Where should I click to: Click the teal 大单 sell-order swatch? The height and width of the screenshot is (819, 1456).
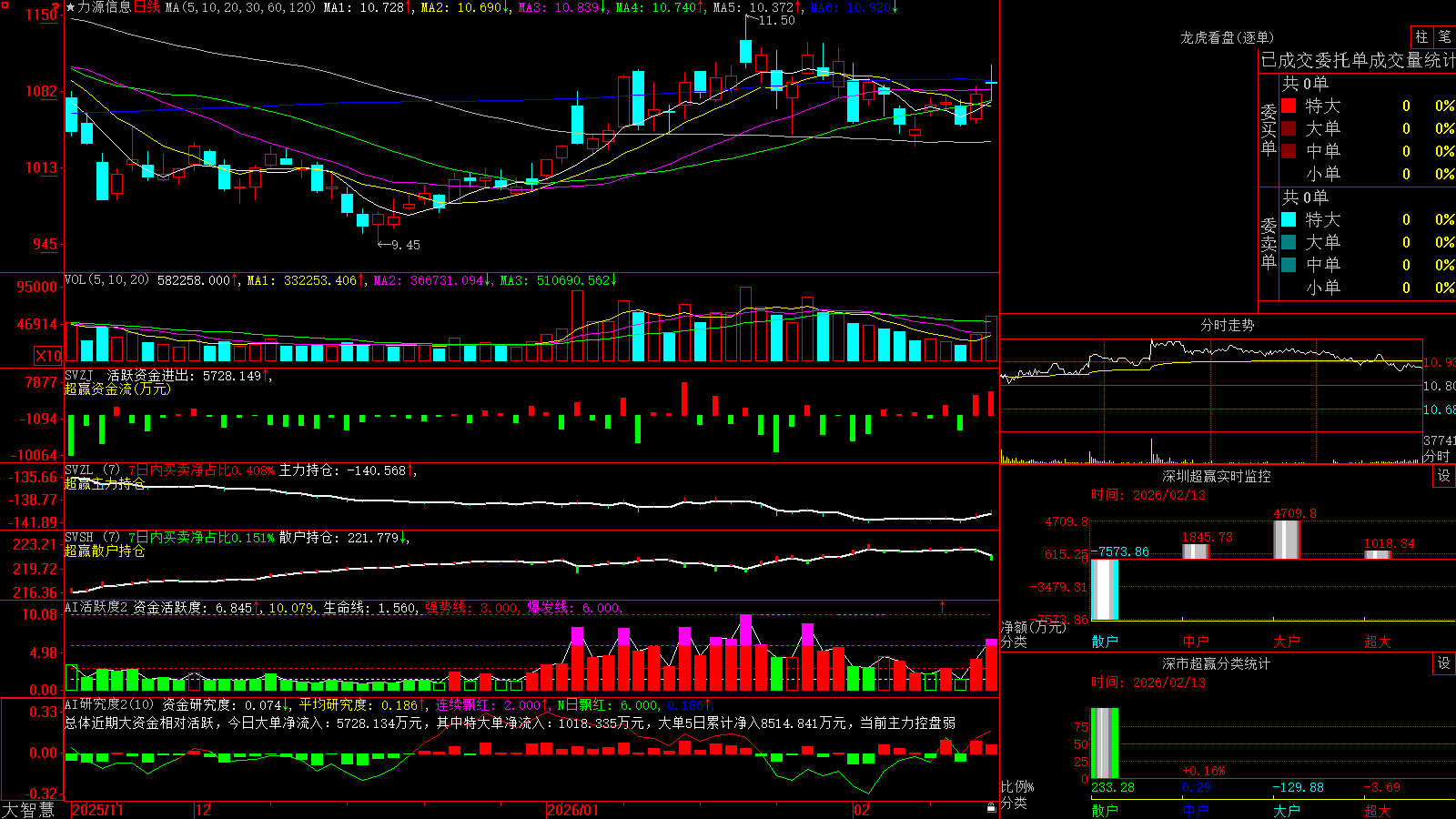pos(1289,242)
